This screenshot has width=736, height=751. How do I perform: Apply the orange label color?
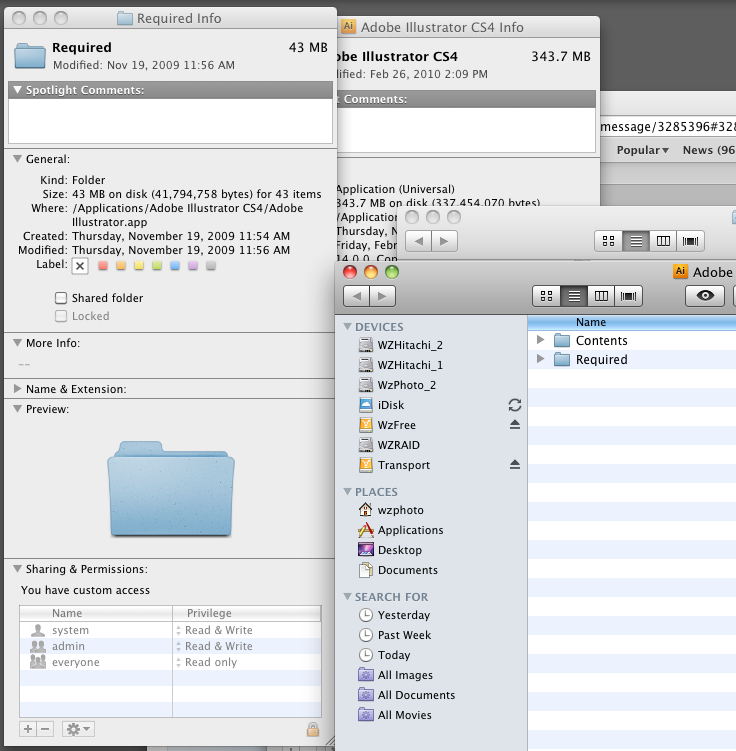pyautogui.click(x=121, y=265)
